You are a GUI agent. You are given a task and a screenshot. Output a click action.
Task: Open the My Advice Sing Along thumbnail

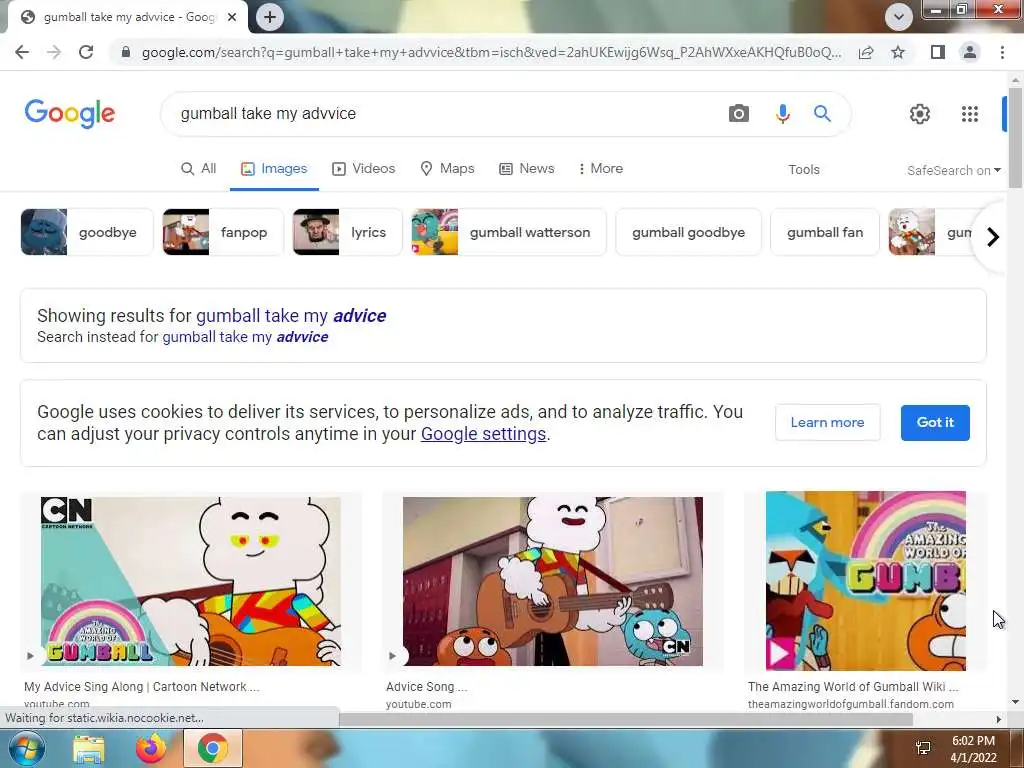click(x=191, y=581)
